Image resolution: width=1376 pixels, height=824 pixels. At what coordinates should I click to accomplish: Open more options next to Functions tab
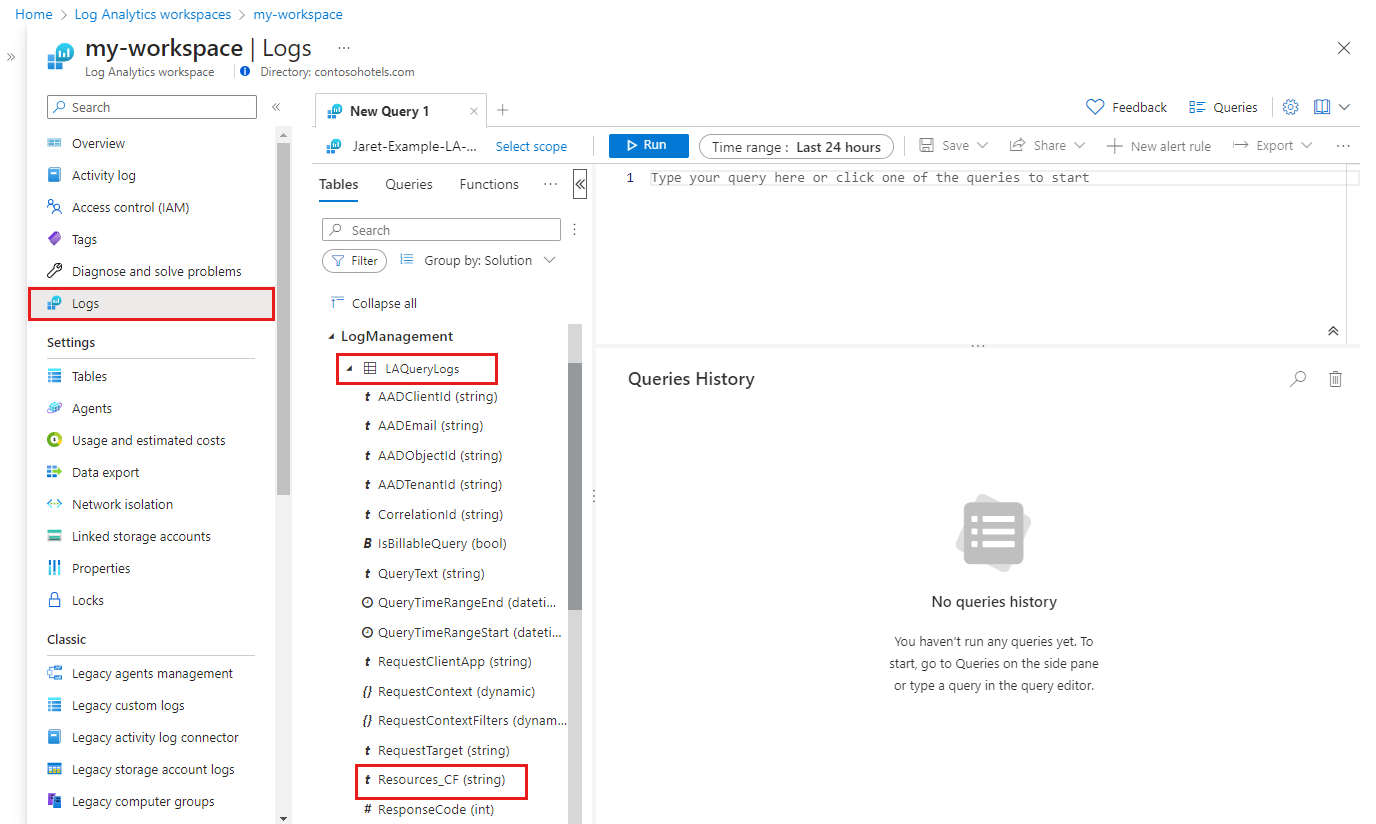[x=550, y=184]
